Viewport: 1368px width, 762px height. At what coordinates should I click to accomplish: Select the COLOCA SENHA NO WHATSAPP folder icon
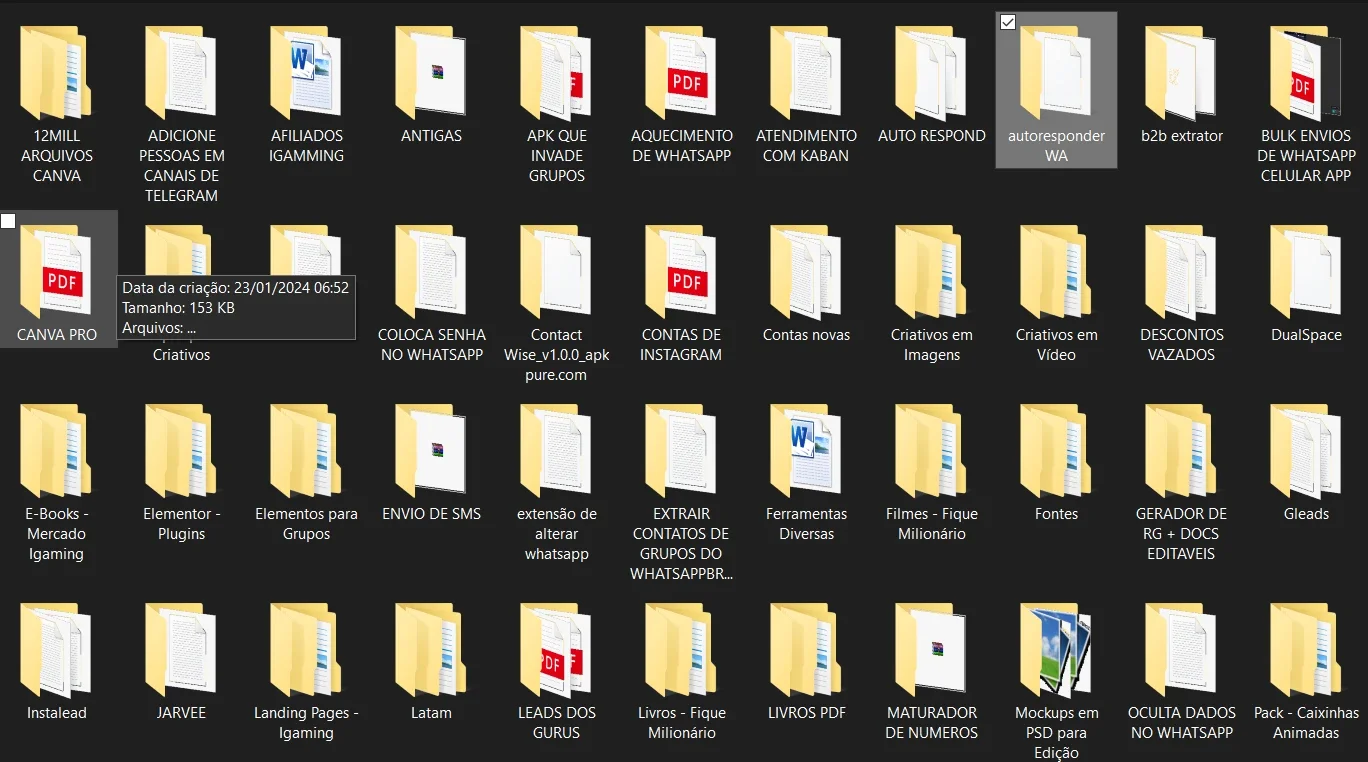(x=431, y=272)
